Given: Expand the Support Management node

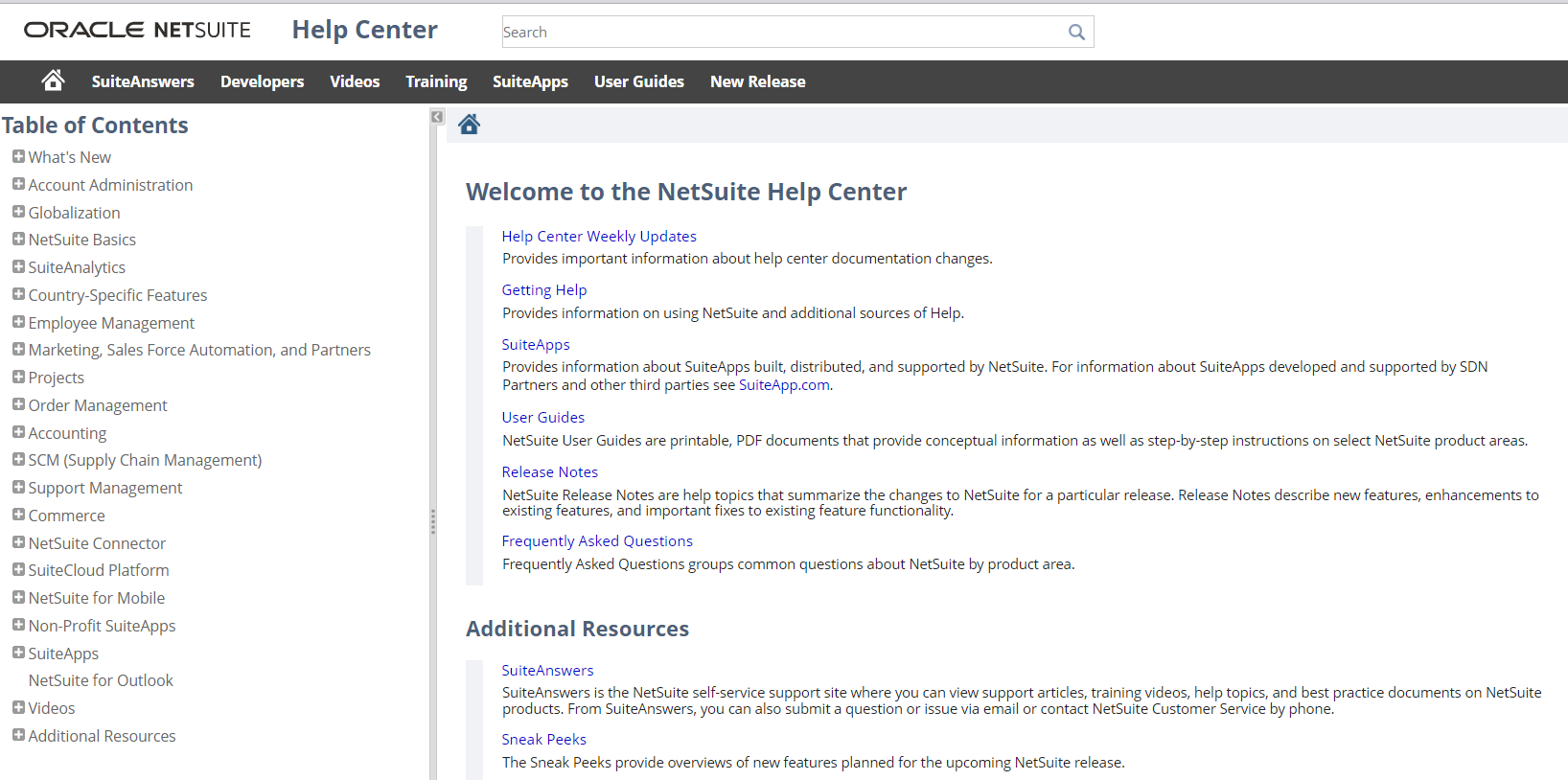Looking at the screenshot, I should [18, 487].
